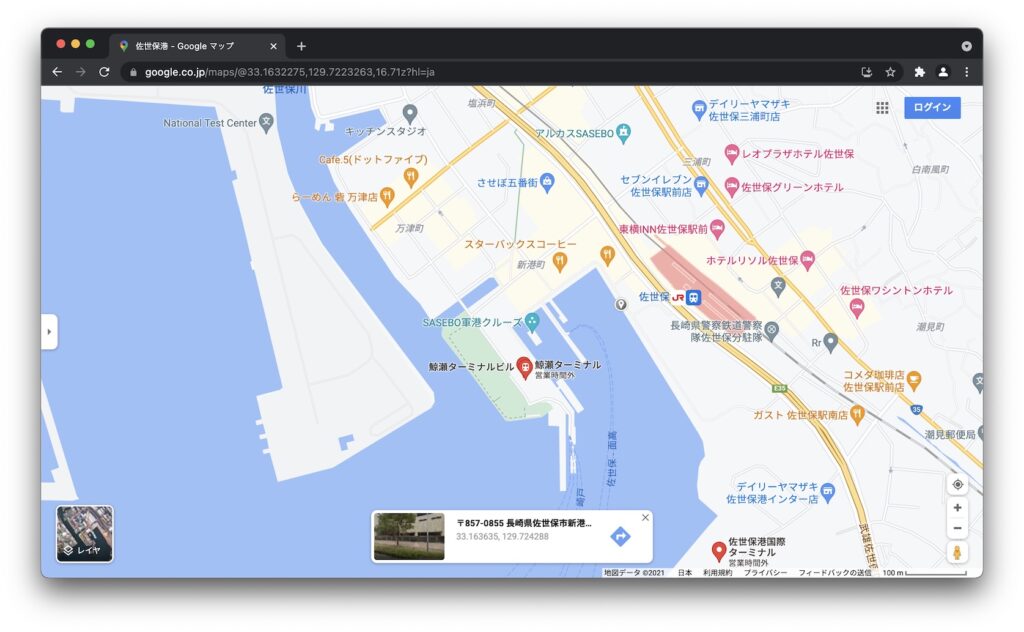Select the 佐世保ワシントンホテル pin
This screenshot has height=632, width=1024.
(857, 307)
